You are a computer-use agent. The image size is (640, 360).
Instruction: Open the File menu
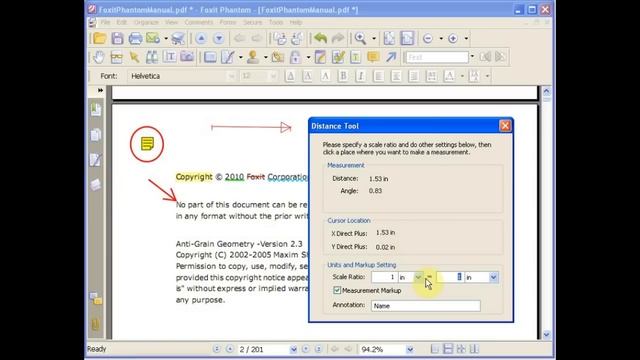pyautogui.click(x=105, y=22)
